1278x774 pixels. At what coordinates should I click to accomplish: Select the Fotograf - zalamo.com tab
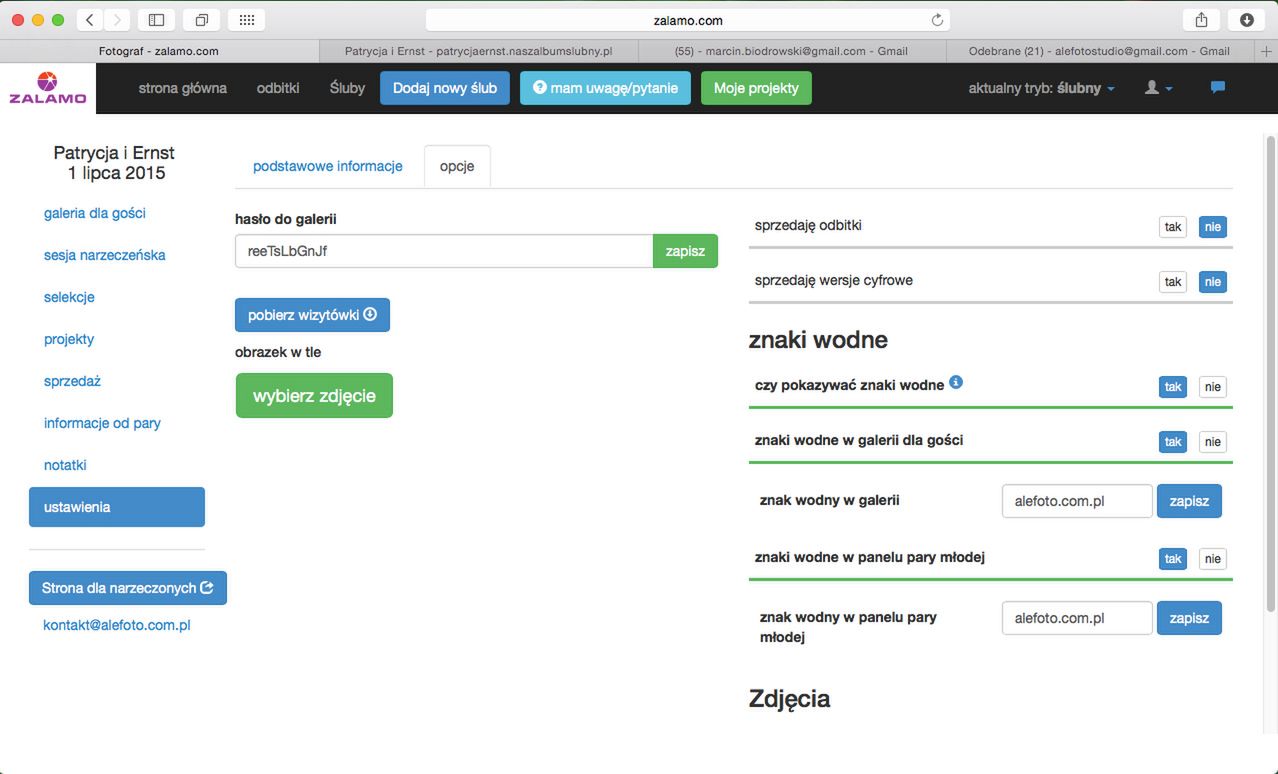coord(159,51)
